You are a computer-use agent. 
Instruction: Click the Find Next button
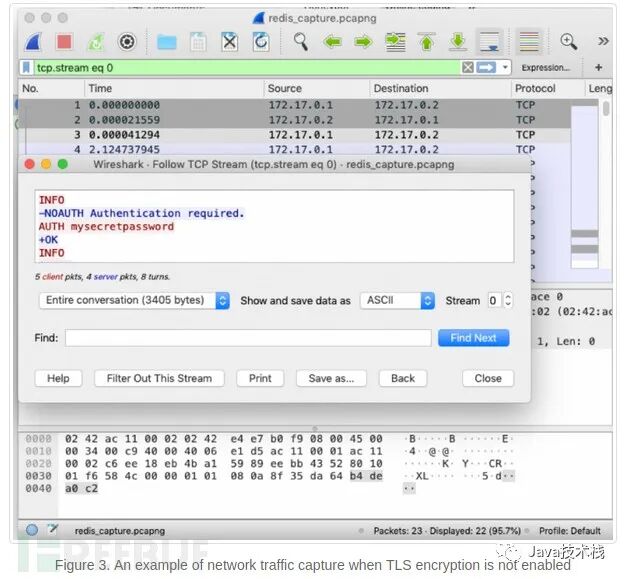pos(474,338)
